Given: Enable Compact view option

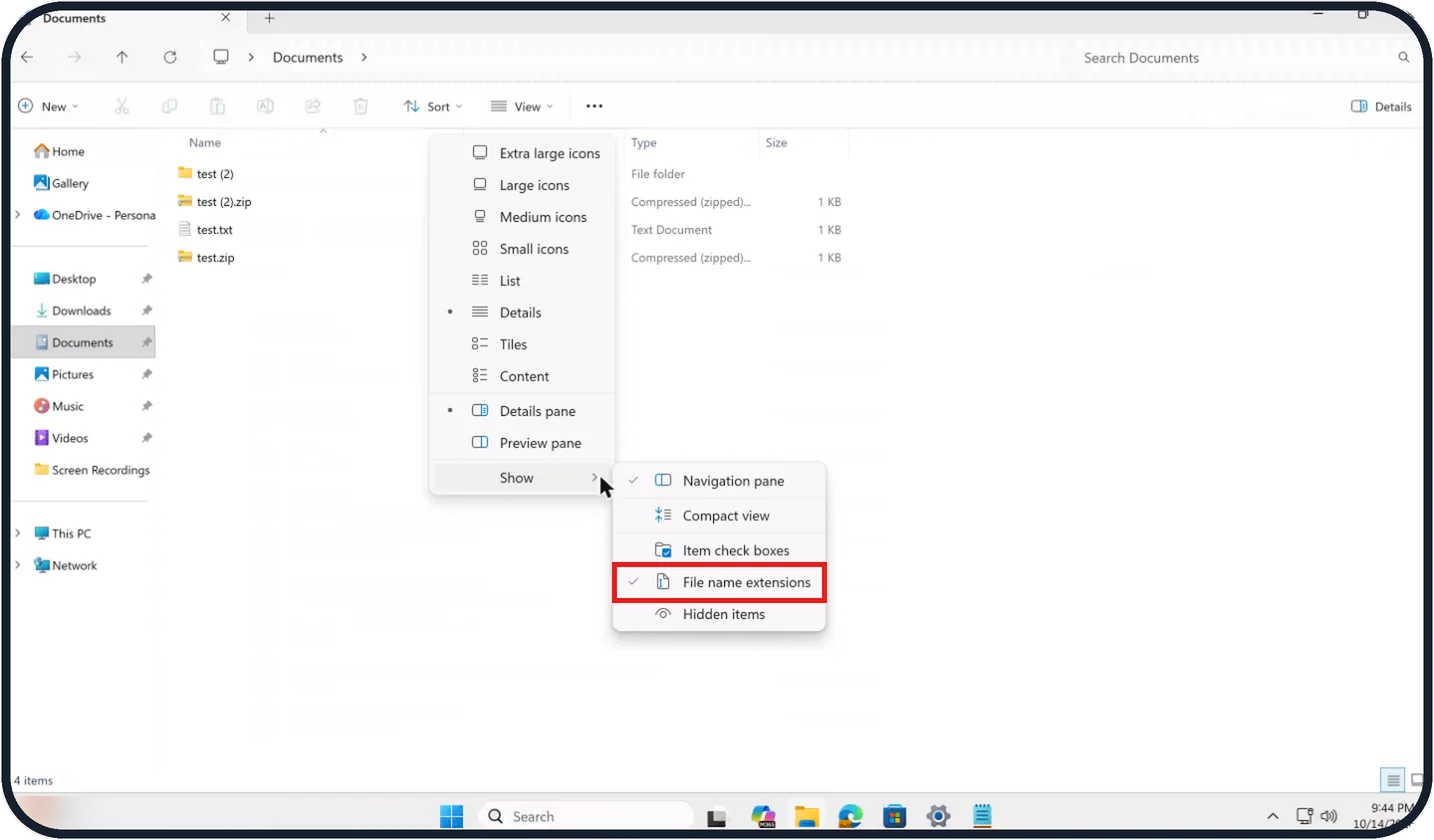Looking at the screenshot, I should tap(719, 516).
